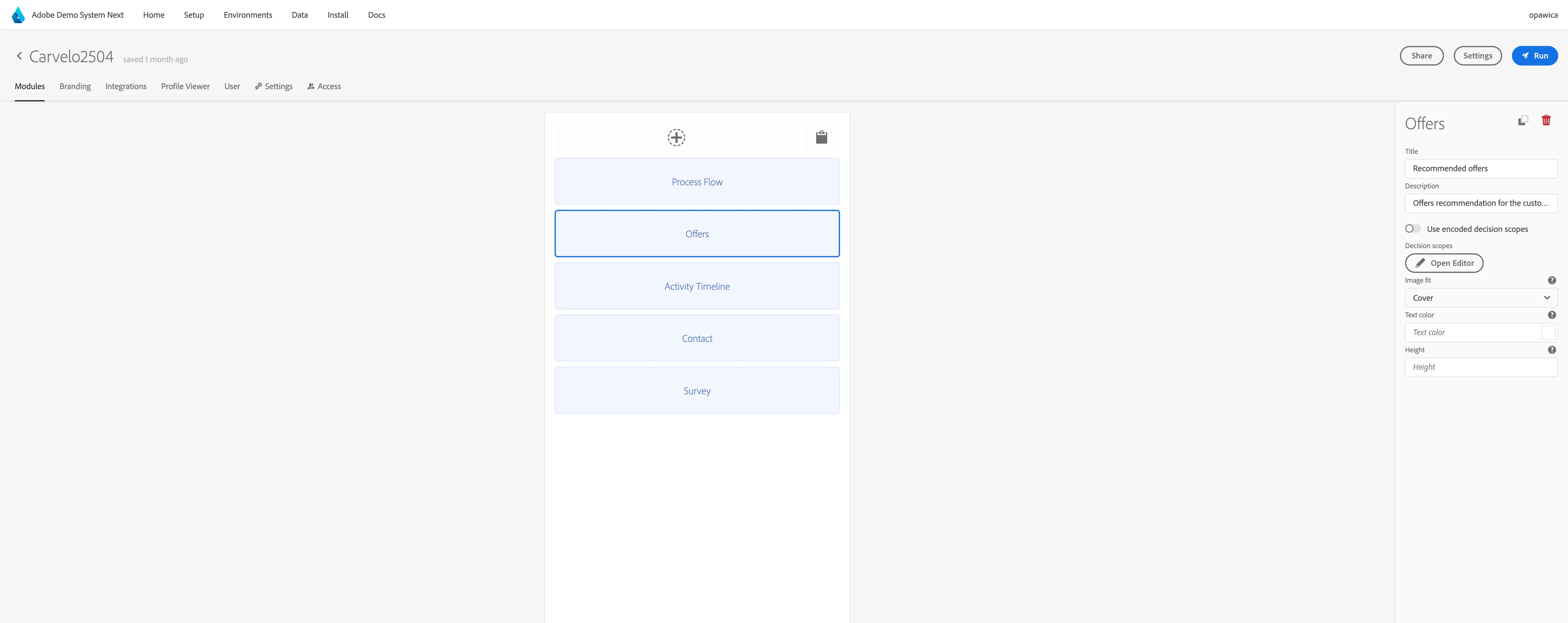This screenshot has width=1568, height=623.
Task: Select the Activity Timeline module
Action: click(x=697, y=286)
